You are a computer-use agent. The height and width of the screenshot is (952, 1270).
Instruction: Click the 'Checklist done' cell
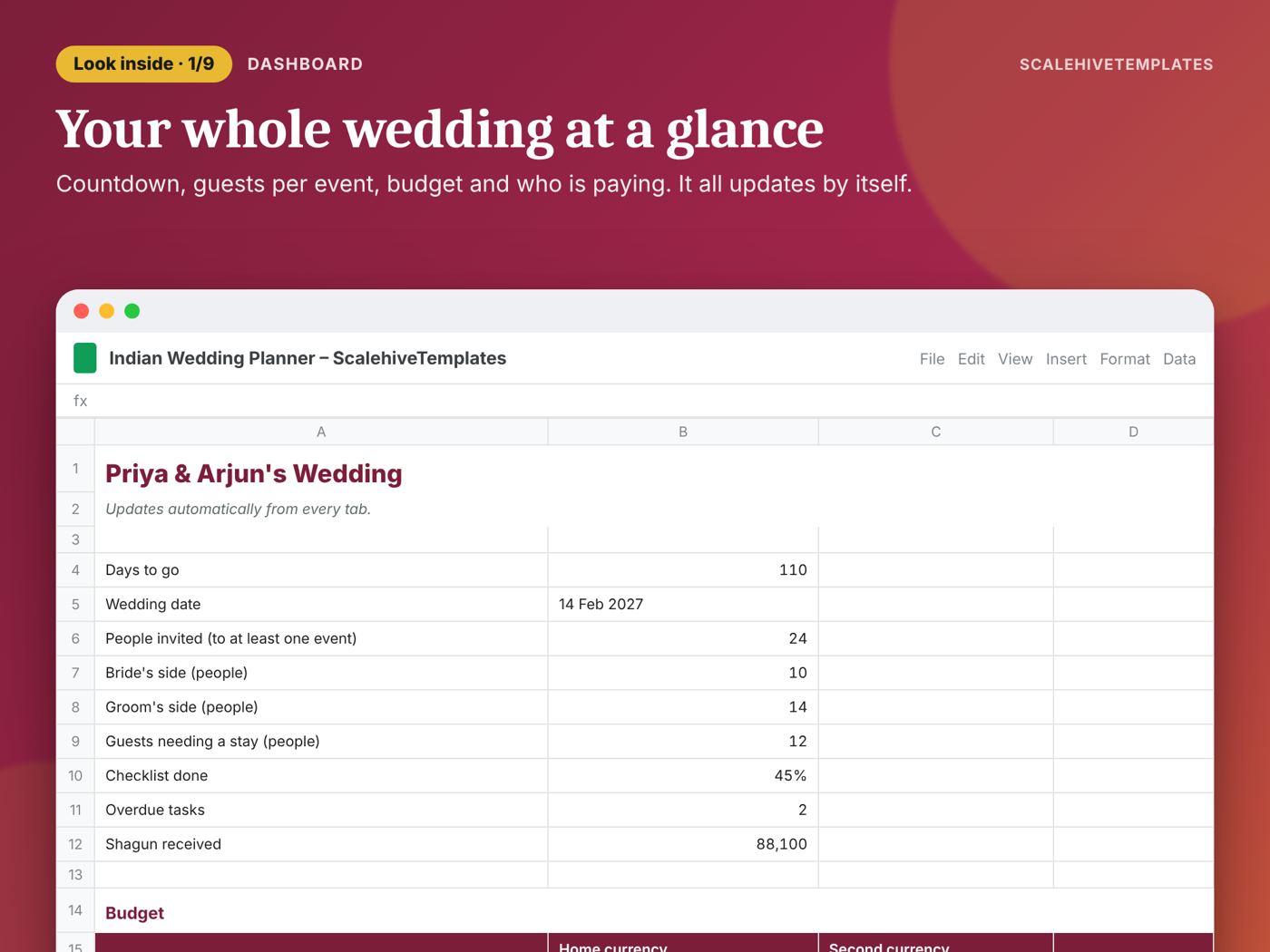(x=321, y=776)
